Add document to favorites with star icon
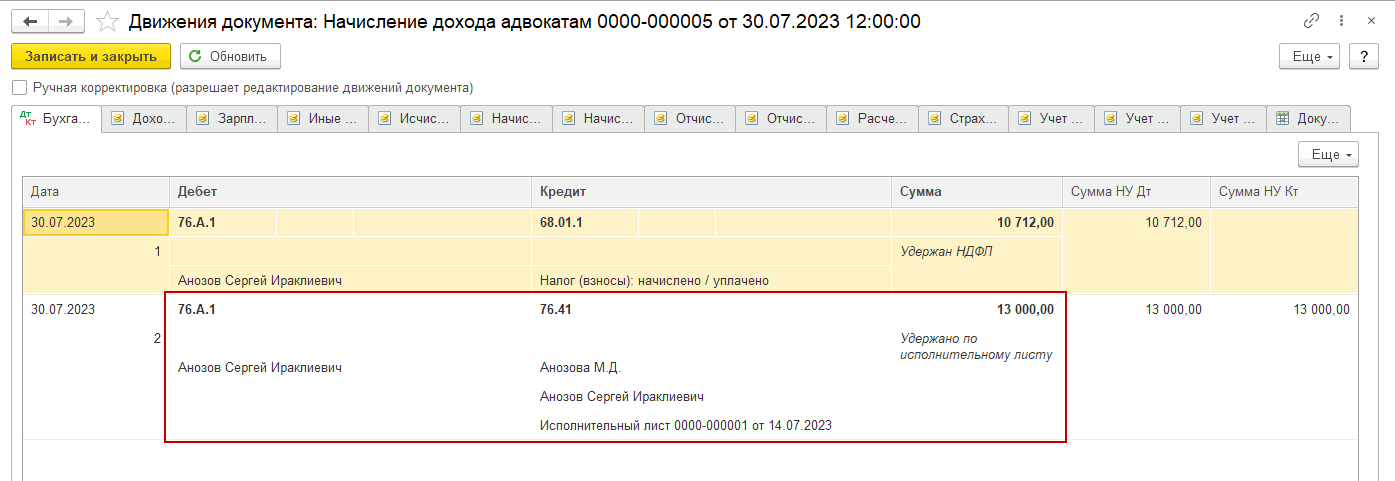 [x=107, y=21]
